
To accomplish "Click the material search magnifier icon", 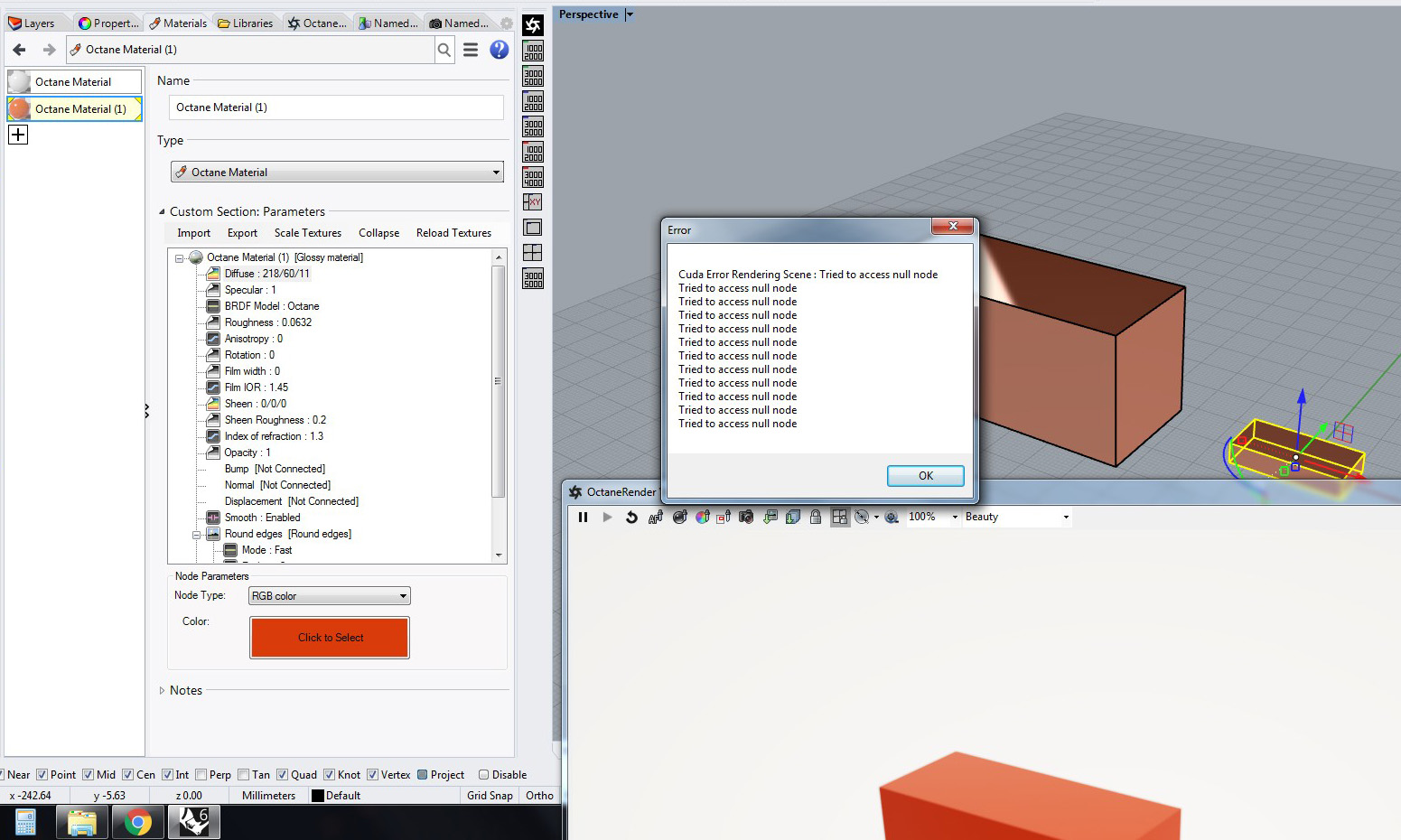I will 444,50.
